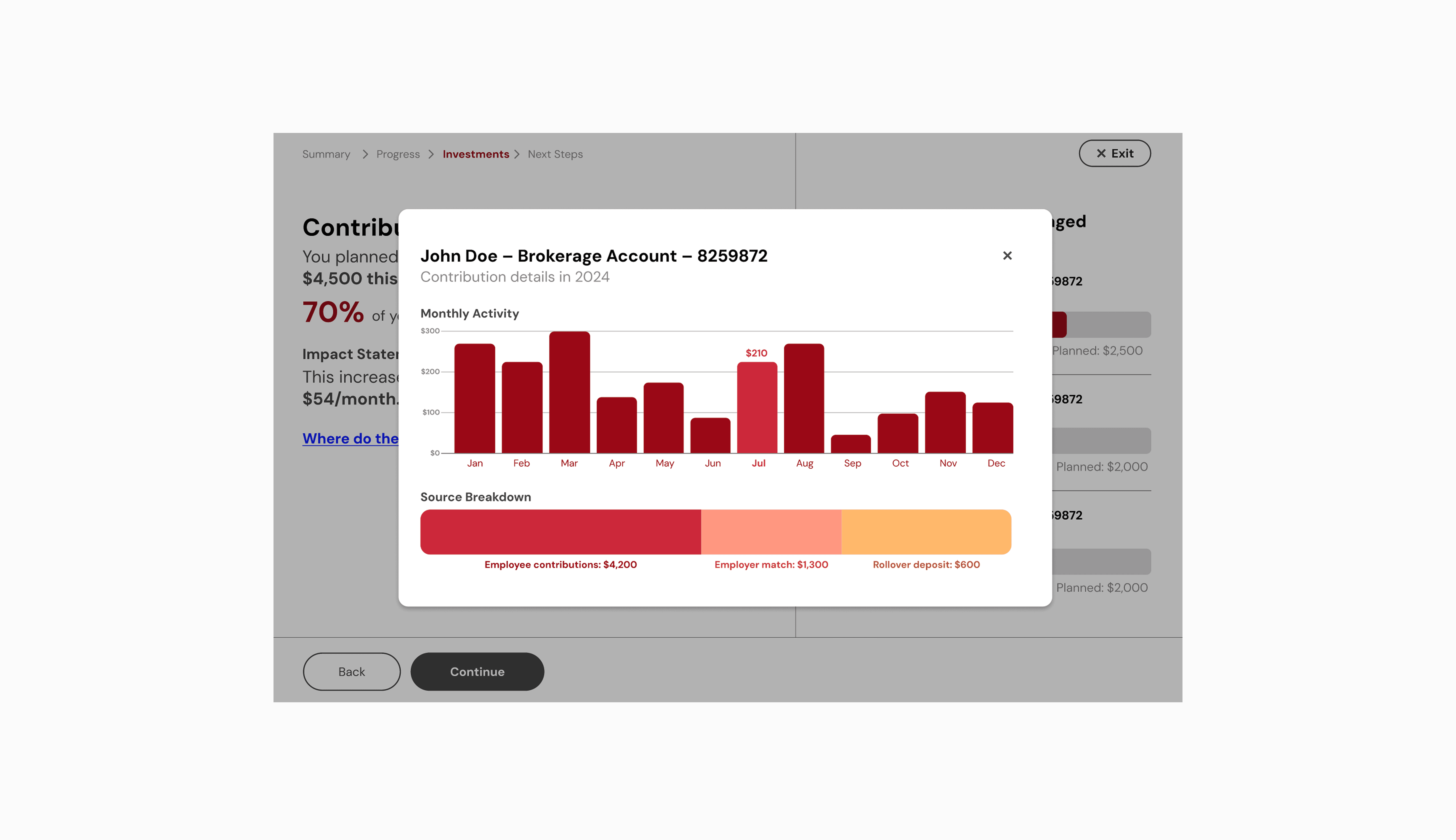The width and height of the screenshot is (1456, 840).
Task: Click the Planned $2,500 progress bar
Action: pyautogui.click(x=1101, y=325)
